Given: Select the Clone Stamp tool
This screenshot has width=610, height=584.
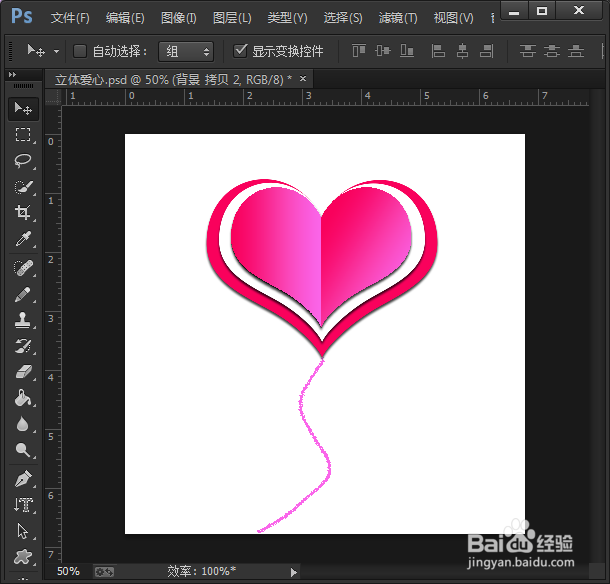Looking at the screenshot, I should click(x=23, y=320).
